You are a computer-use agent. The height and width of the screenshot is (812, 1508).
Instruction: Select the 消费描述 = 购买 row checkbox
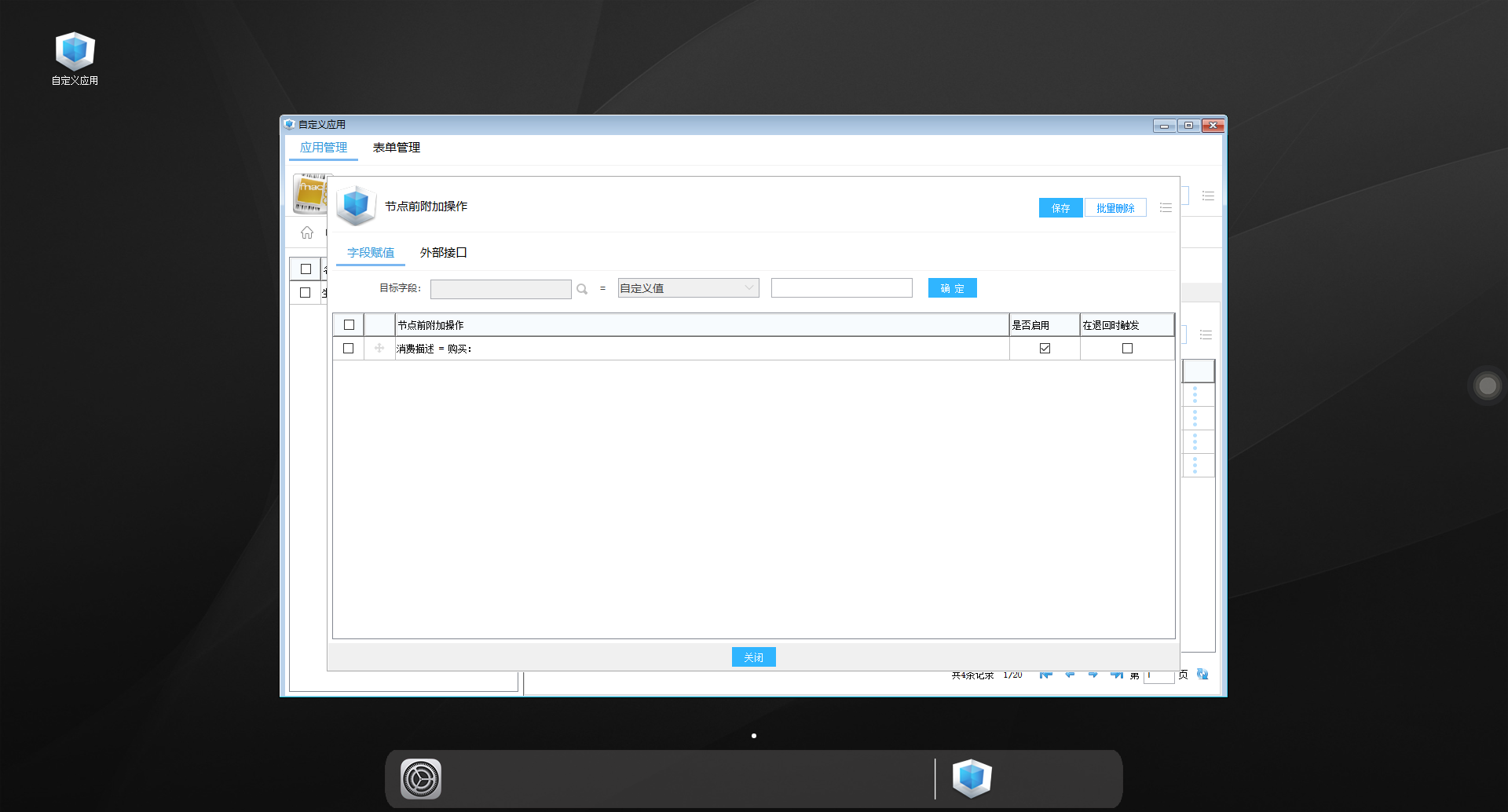pos(349,348)
